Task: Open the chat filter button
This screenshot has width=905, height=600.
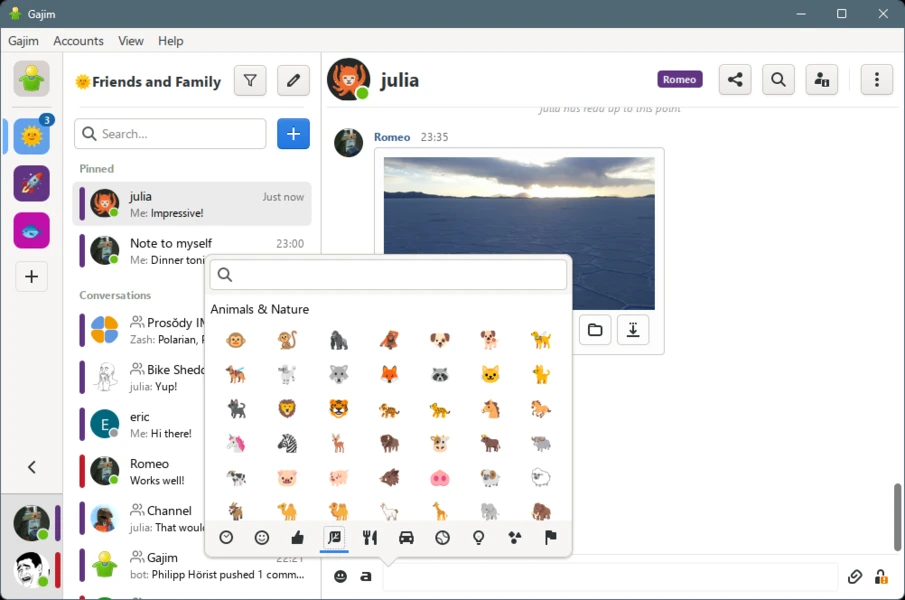Action: click(x=250, y=81)
